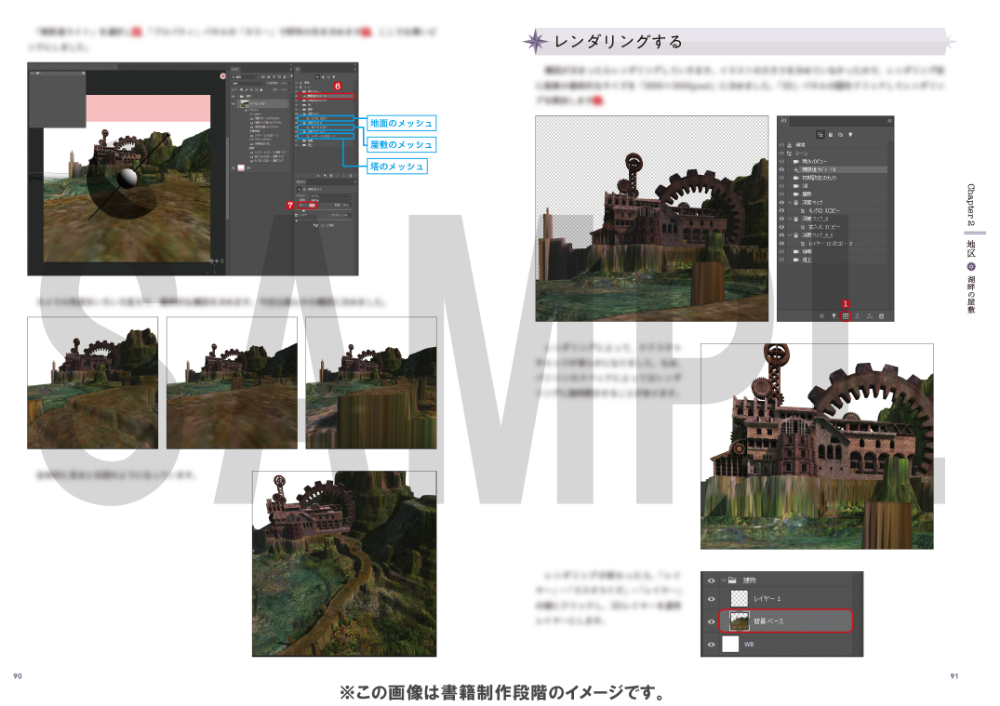Screen dimensions: 1000x706
Task: Collapse the 建物 layer group chevron
Action: coord(726,579)
